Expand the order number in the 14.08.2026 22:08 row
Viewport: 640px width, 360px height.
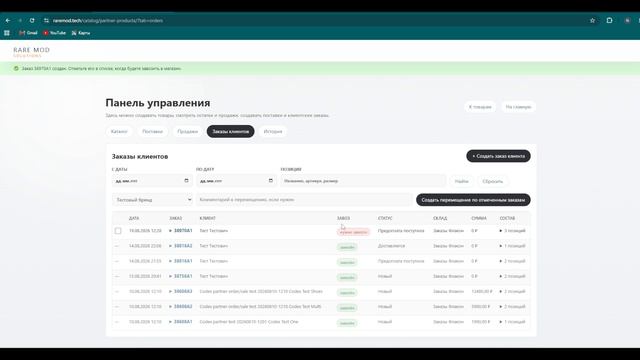(180, 246)
